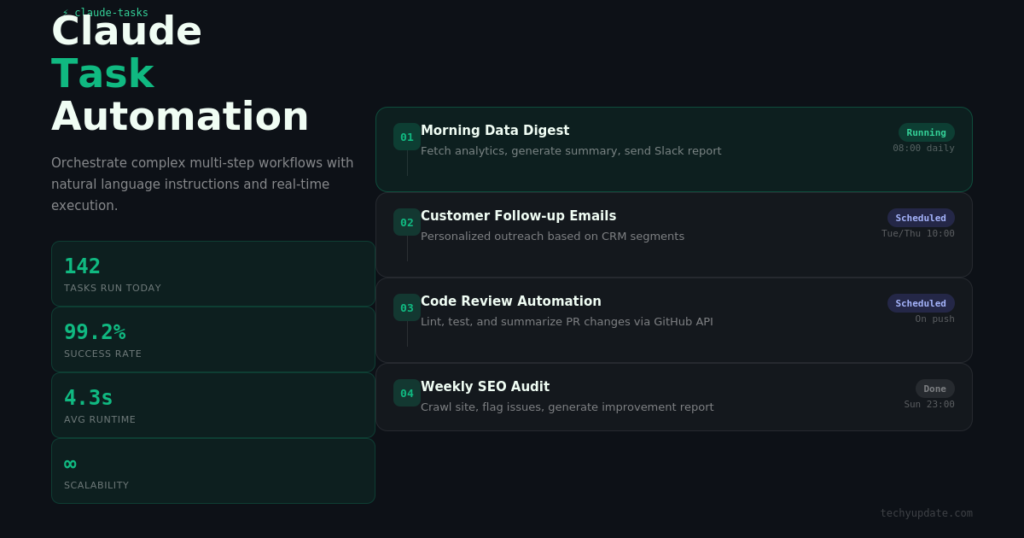The image size is (1024, 538).
Task: Open the Weekly SEO Audit title
Action: pyautogui.click(x=485, y=387)
